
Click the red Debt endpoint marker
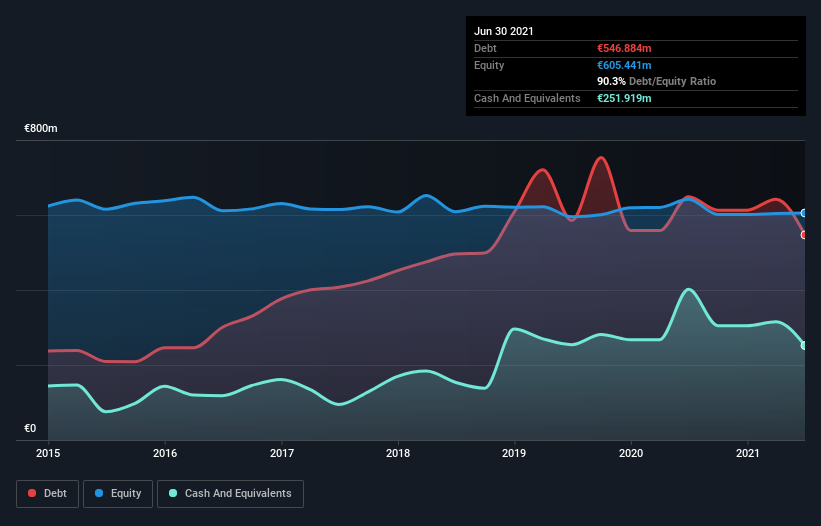point(804,235)
